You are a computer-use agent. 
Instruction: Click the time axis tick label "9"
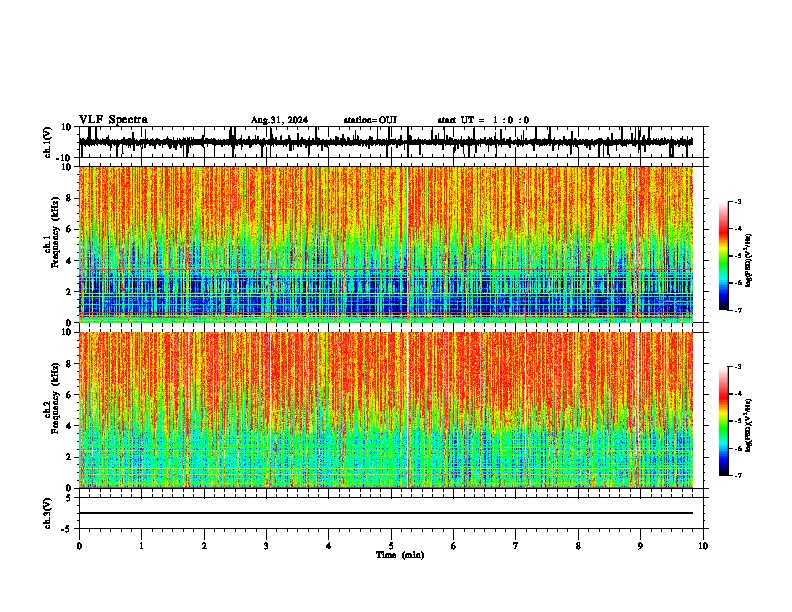[x=640, y=546]
